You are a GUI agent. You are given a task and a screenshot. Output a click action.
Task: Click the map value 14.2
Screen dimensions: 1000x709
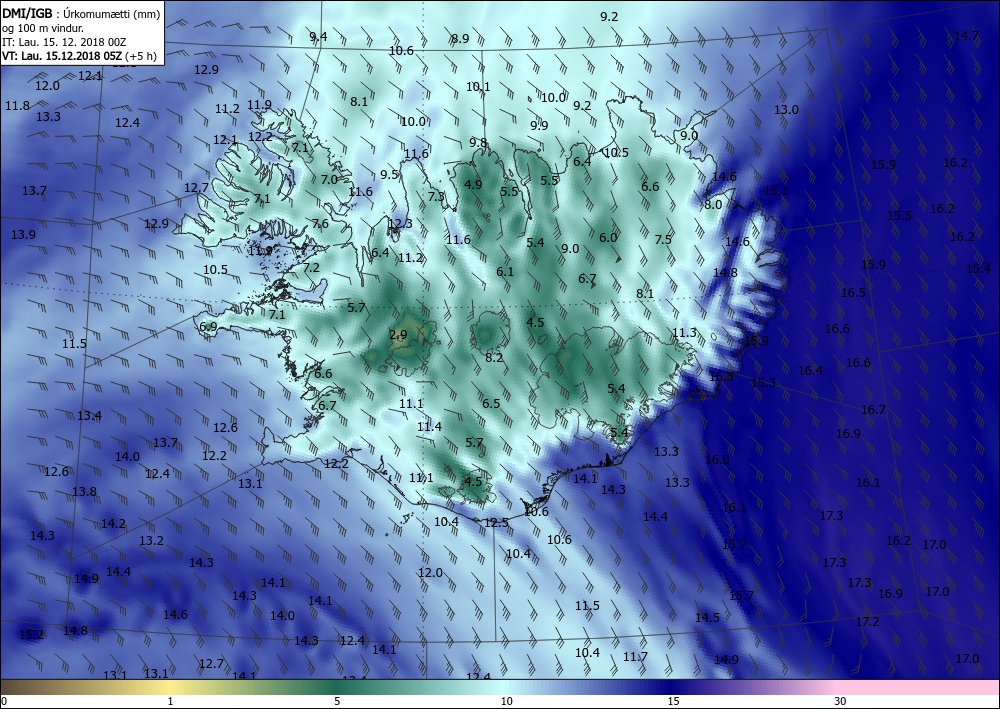point(114,523)
